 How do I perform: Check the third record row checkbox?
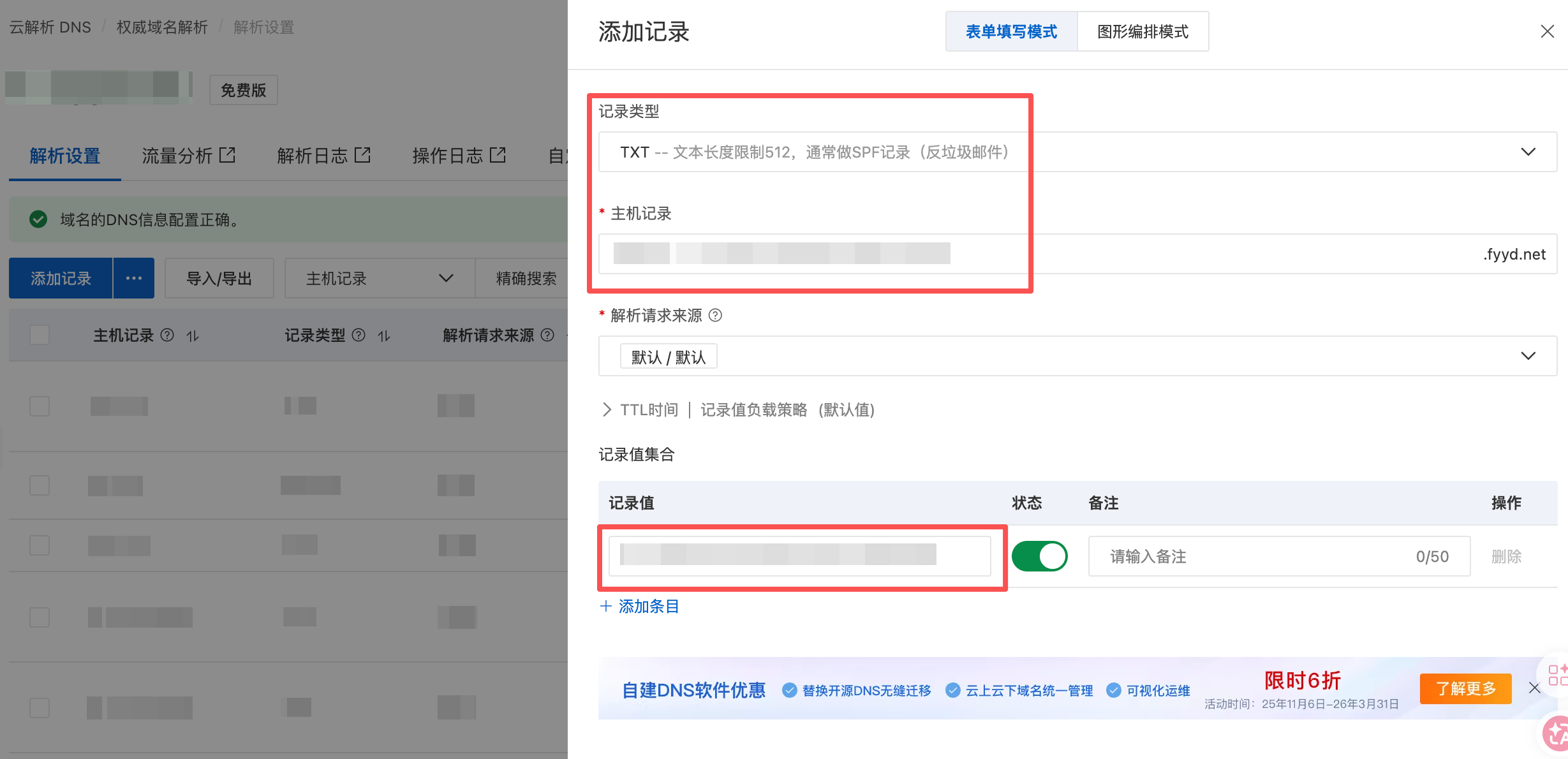[x=40, y=545]
